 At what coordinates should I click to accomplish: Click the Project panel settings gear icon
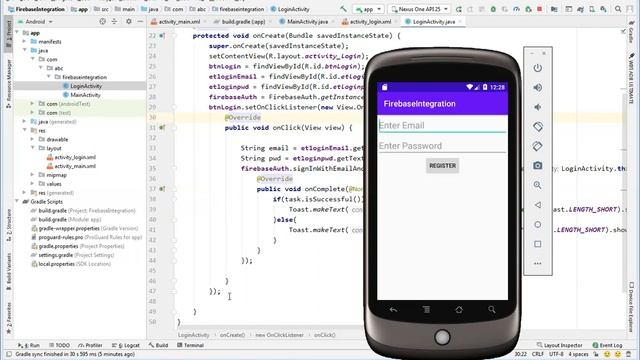coord(129,21)
